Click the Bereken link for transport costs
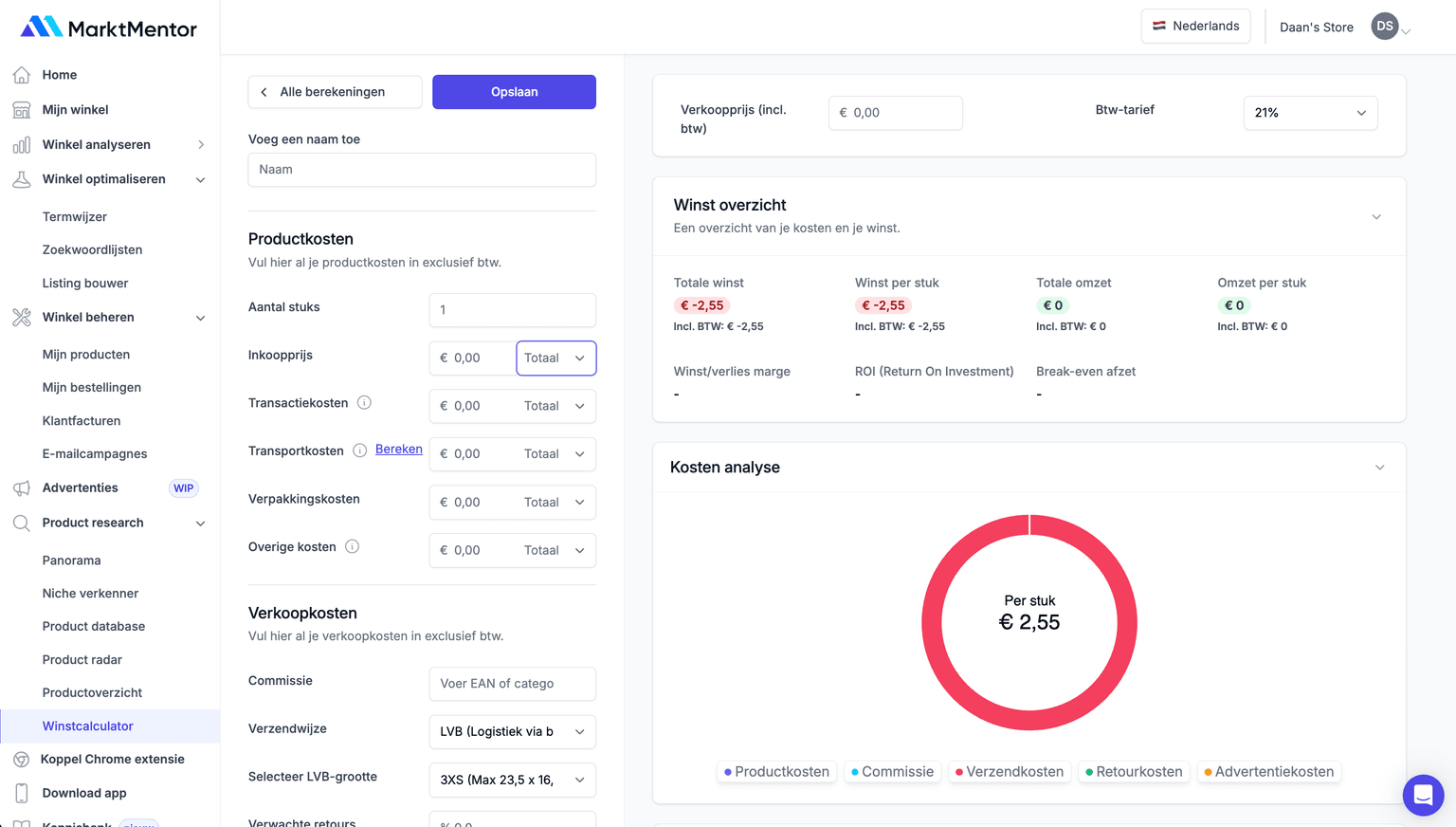 pos(398,449)
